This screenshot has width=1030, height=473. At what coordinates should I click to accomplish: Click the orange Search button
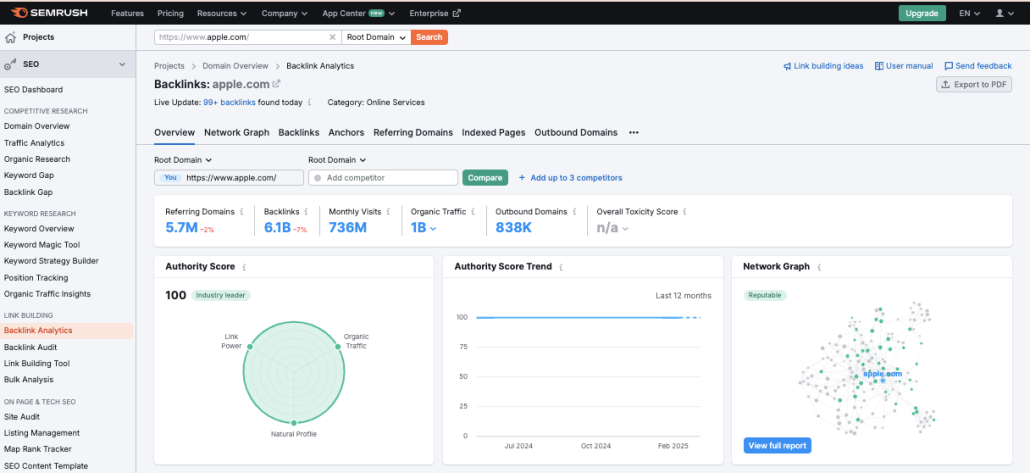[430, 37]
